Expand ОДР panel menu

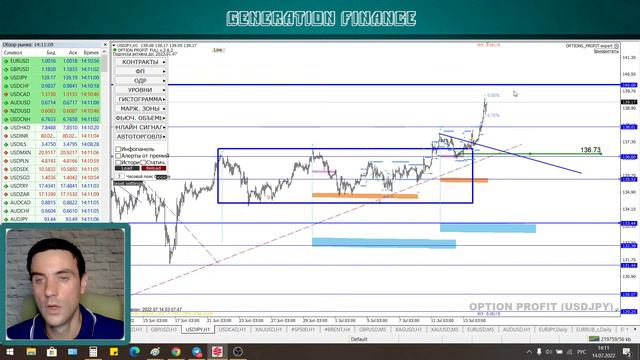[x=141, y=80]
